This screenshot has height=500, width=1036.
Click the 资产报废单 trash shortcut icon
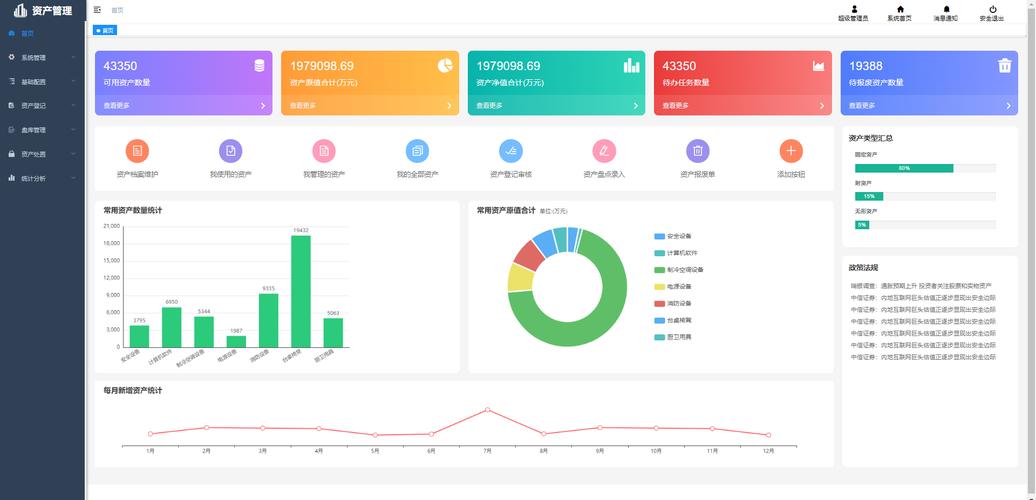click(x=698, y=151)
